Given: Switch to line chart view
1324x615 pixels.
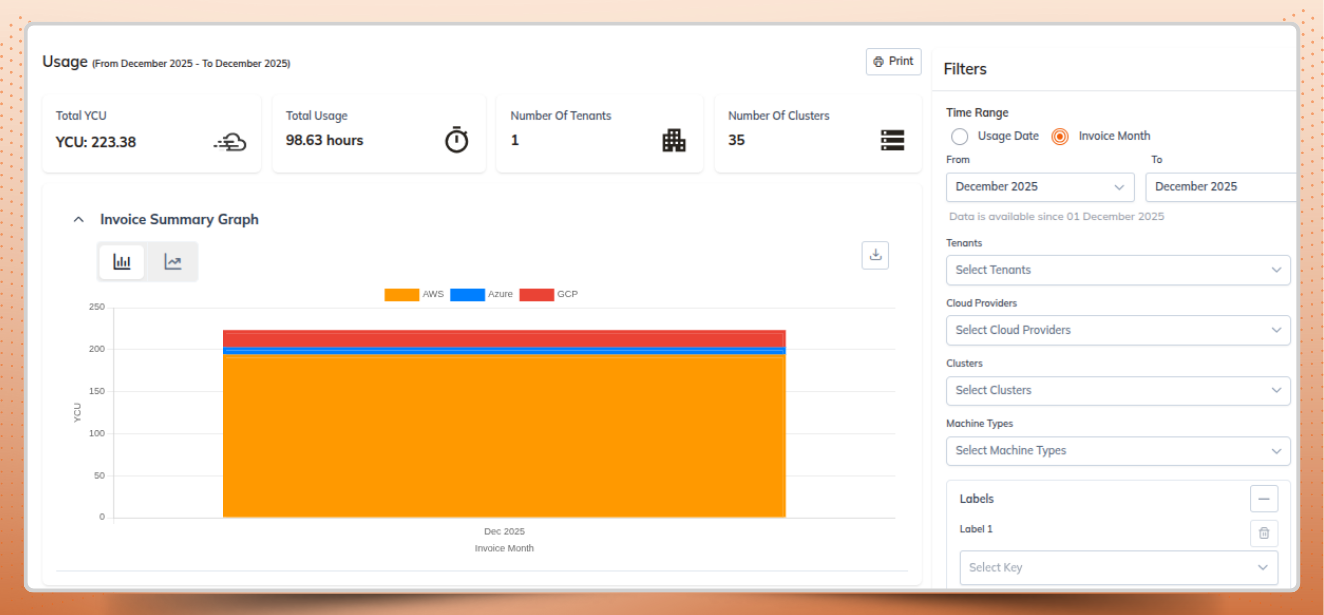Looking at the screenshot, I should [173, 262].
